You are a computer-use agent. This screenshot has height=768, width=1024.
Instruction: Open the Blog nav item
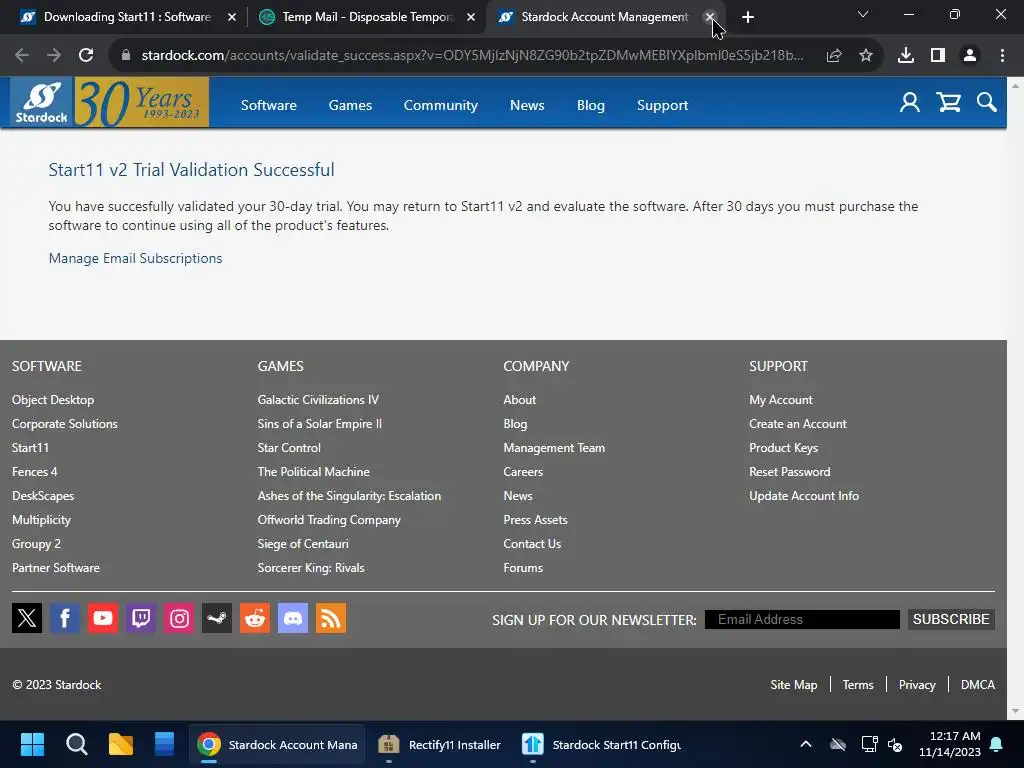[x=590, y=105]
